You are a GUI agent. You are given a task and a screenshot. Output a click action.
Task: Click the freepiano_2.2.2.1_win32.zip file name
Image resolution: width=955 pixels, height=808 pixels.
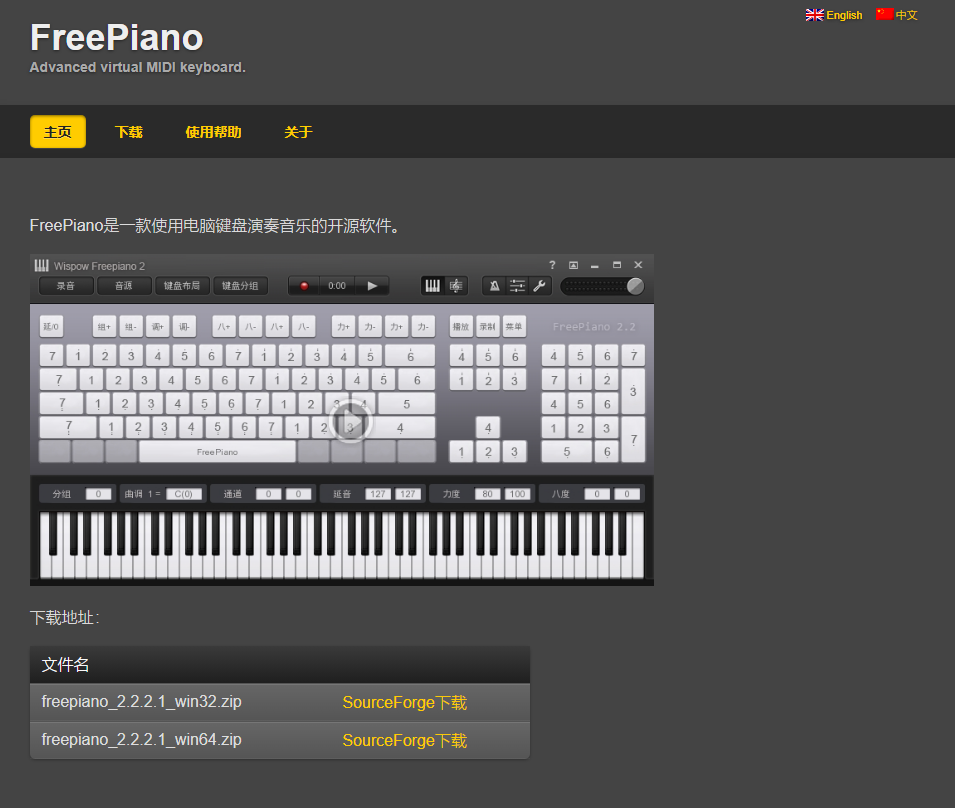pyautogui.click(x=141, y=701)
